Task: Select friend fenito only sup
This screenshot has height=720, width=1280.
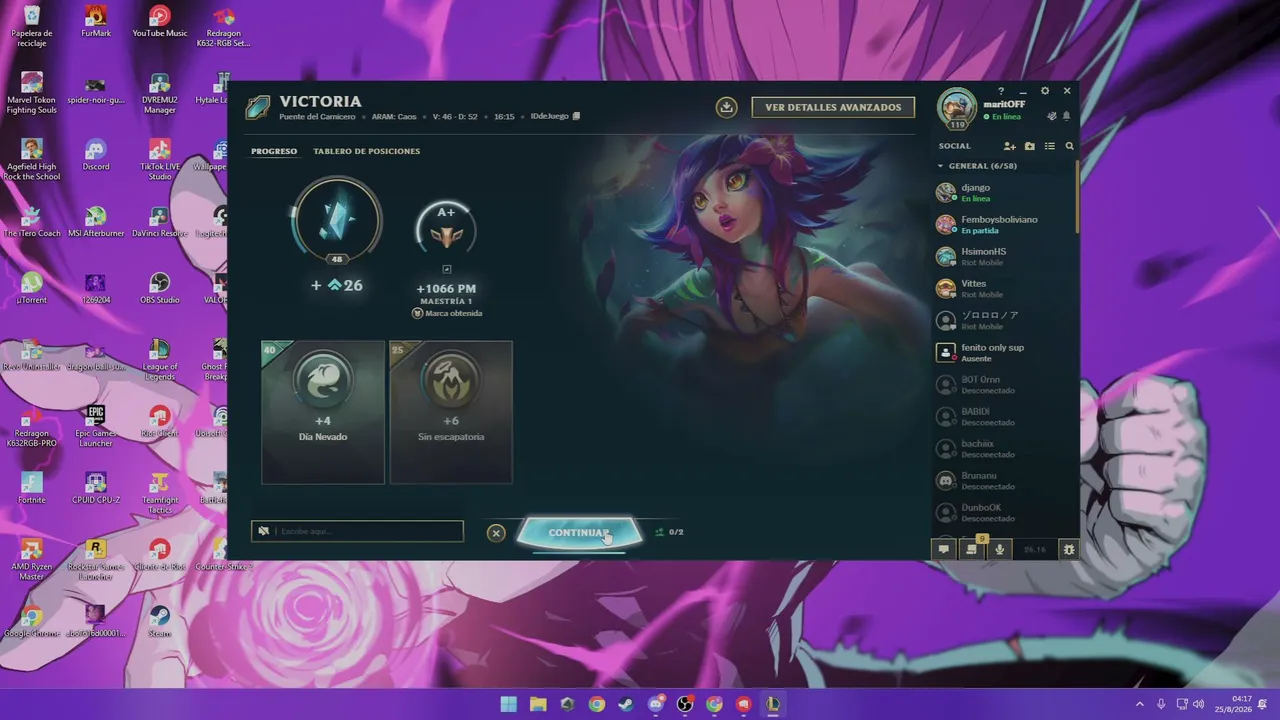Action: 1004,352
